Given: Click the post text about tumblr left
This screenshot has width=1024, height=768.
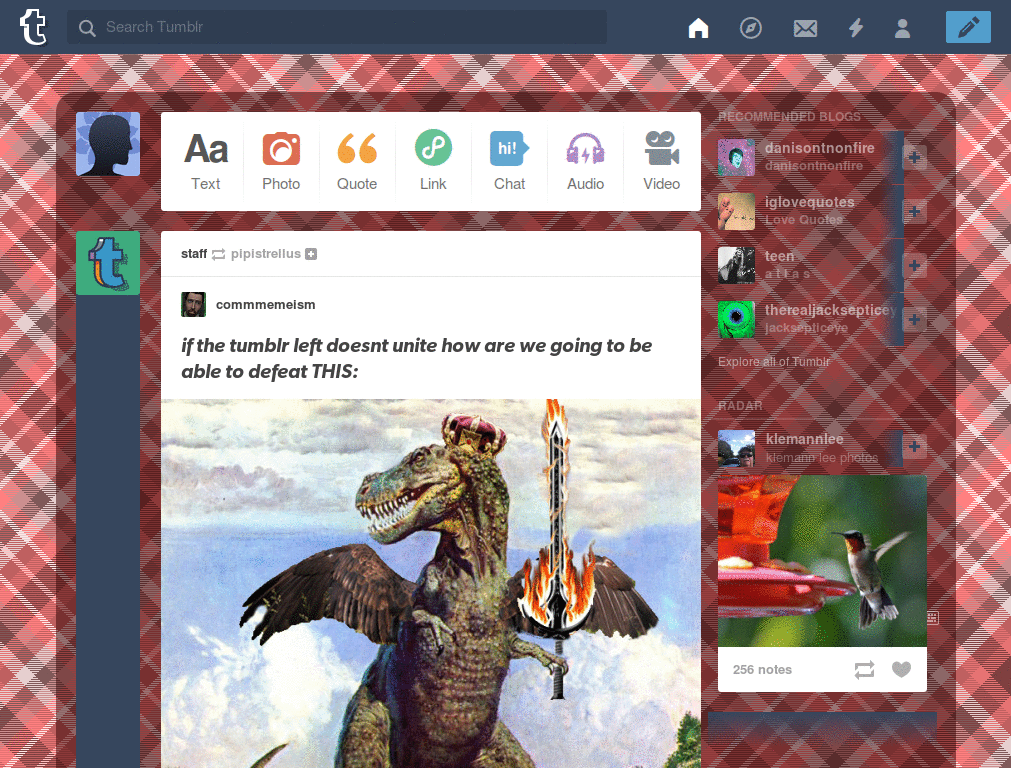Looking at the screenshot, I should click(417, 358).
